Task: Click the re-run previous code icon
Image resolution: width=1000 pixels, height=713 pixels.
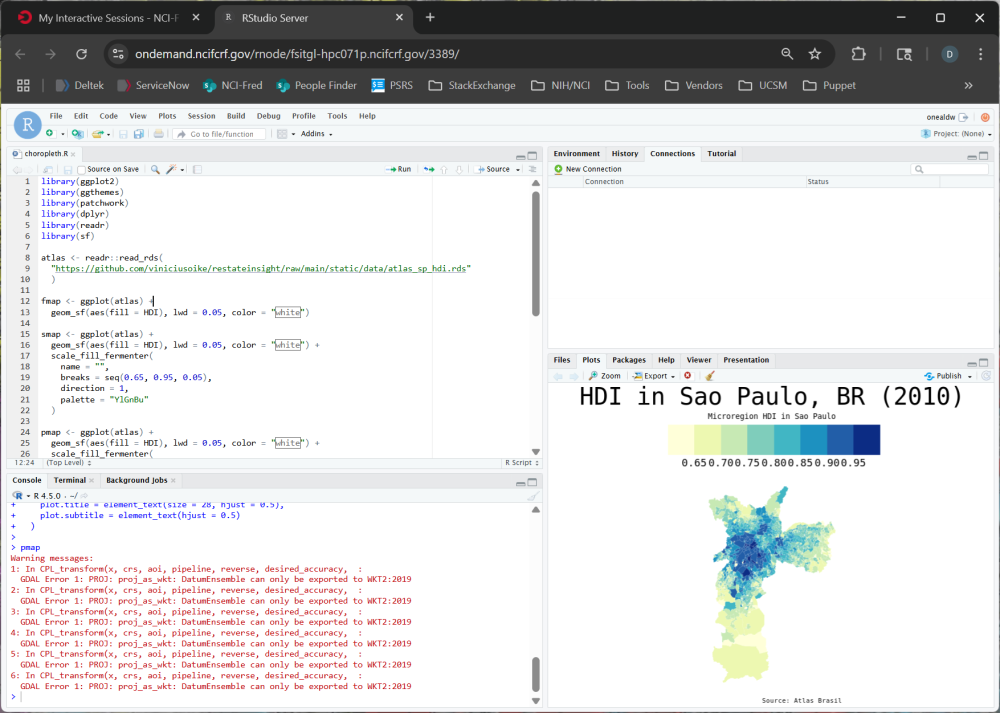Action: click(428, 169)
